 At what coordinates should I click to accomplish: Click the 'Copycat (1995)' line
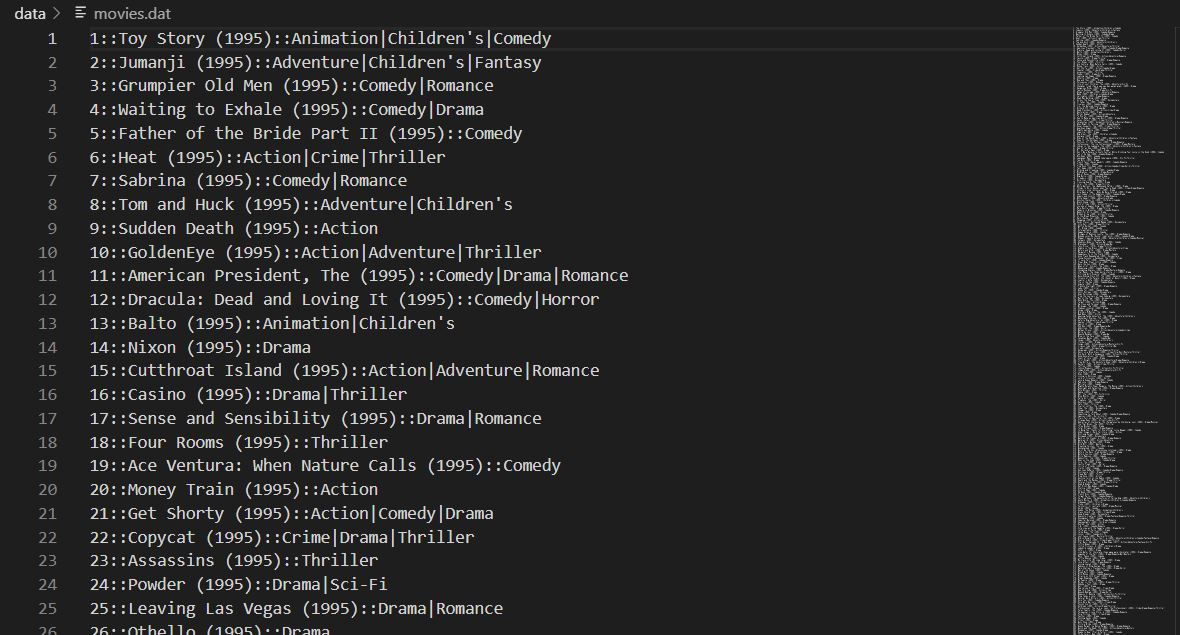(x=282, y=537)
